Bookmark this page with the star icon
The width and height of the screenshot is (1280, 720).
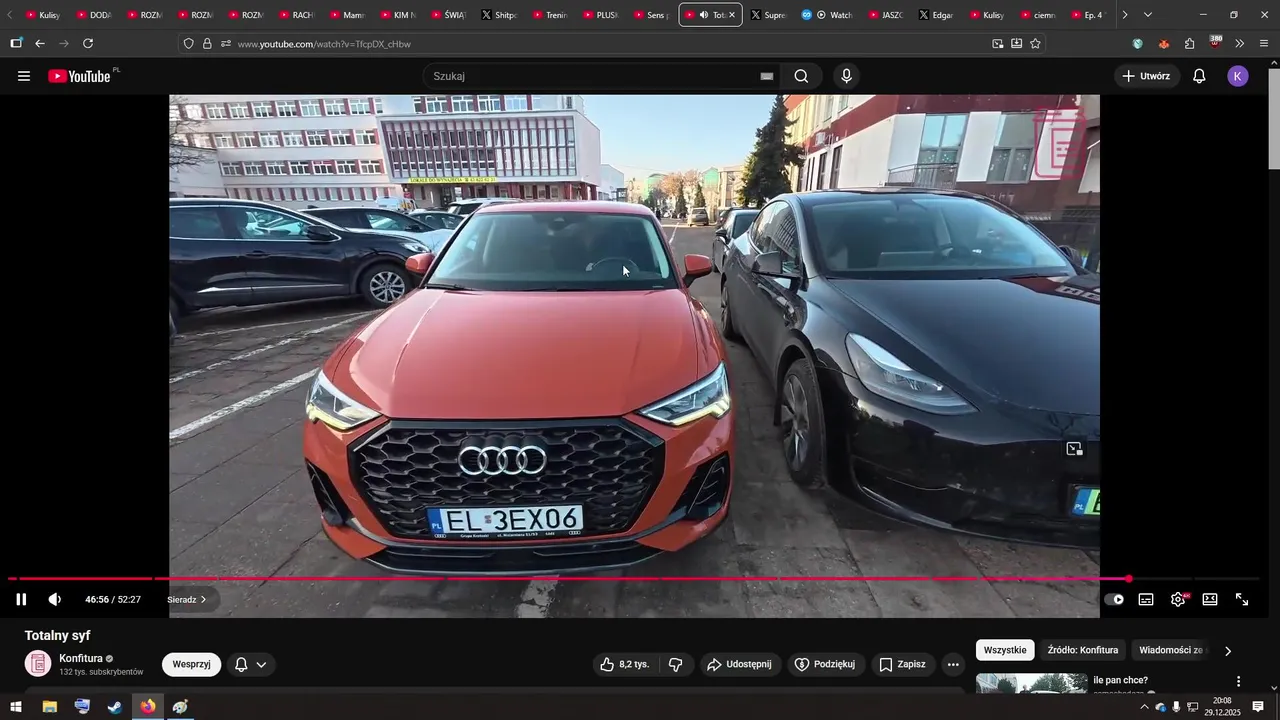1035,43
